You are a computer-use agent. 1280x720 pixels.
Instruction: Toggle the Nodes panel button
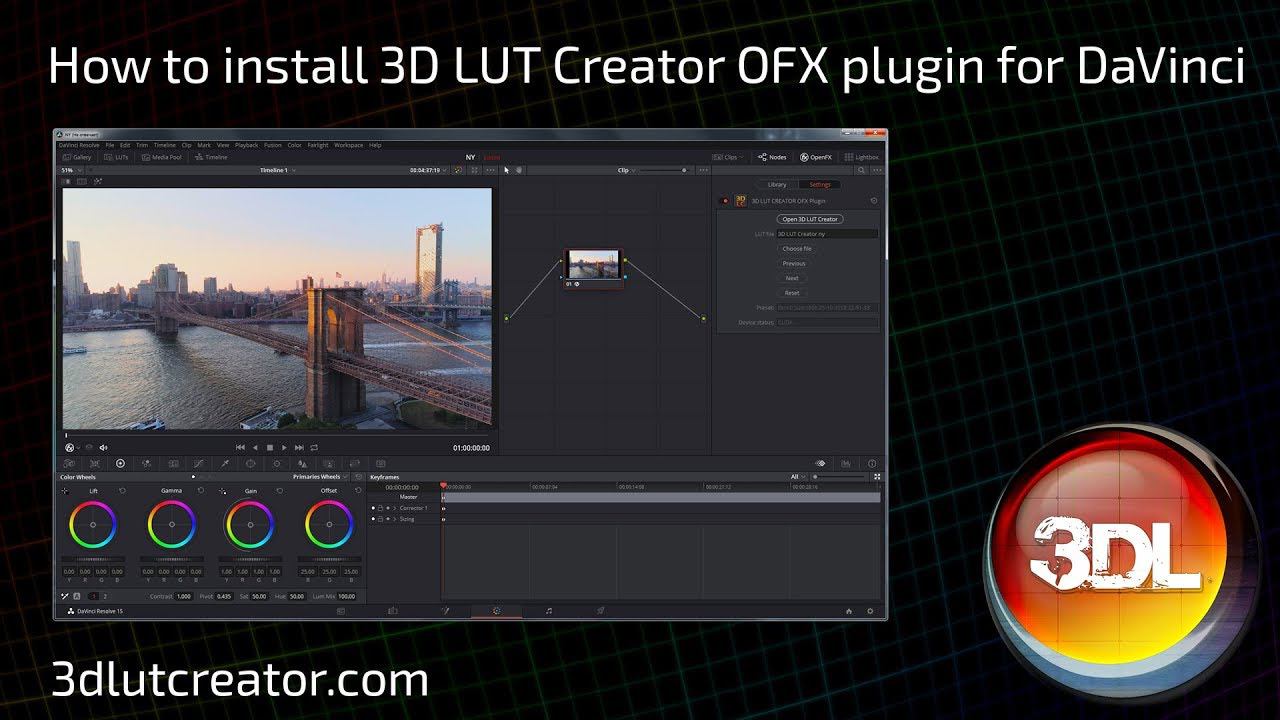click(x=772, y=157)
